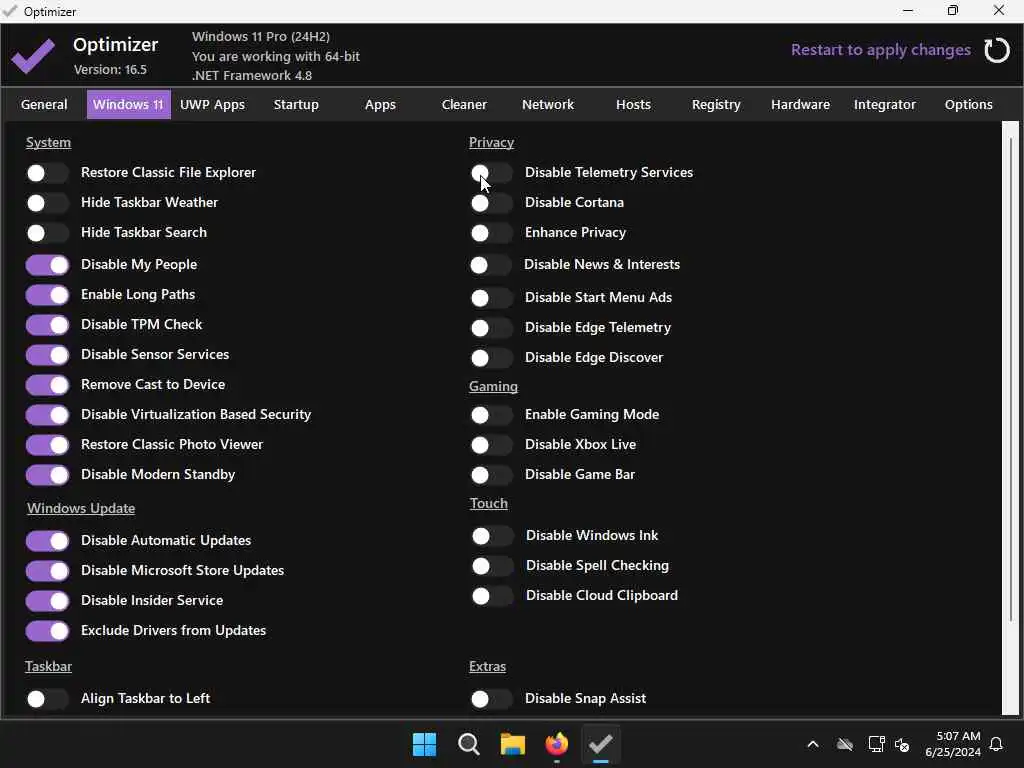Turn on Hide Taskbar Search

click(x=47, y=233)
